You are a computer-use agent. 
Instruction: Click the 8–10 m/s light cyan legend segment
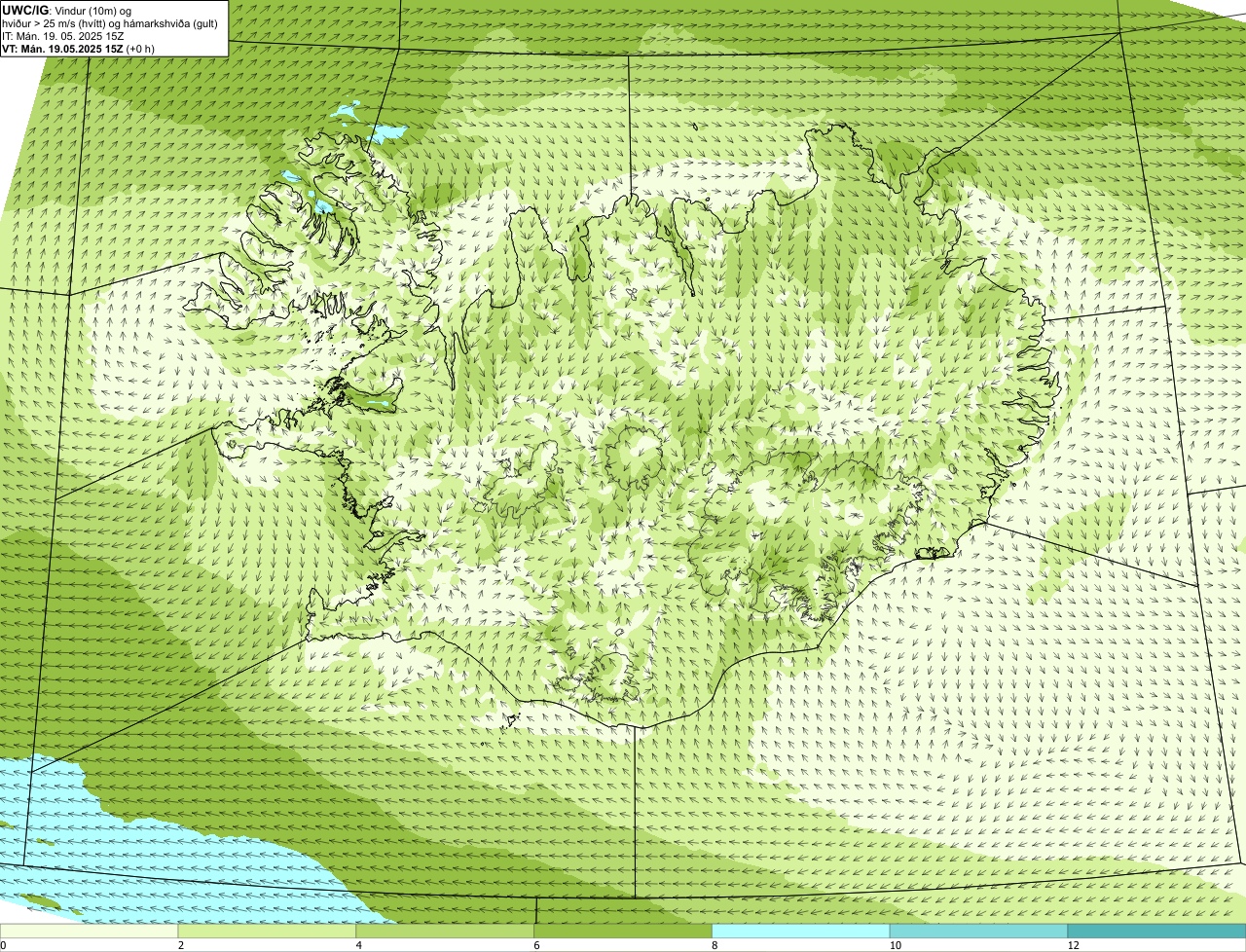coord(801,932)
